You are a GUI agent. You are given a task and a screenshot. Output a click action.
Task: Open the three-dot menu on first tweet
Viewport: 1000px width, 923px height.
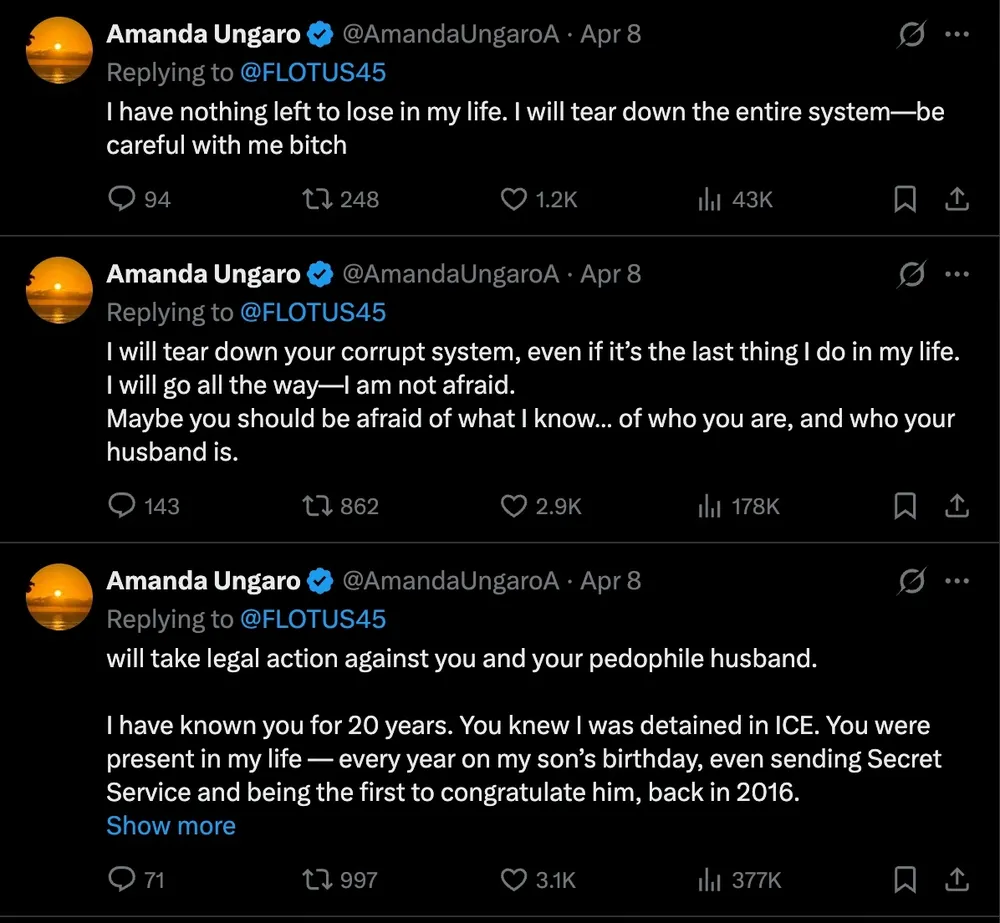pyautogui.click(x=957, y=34)
